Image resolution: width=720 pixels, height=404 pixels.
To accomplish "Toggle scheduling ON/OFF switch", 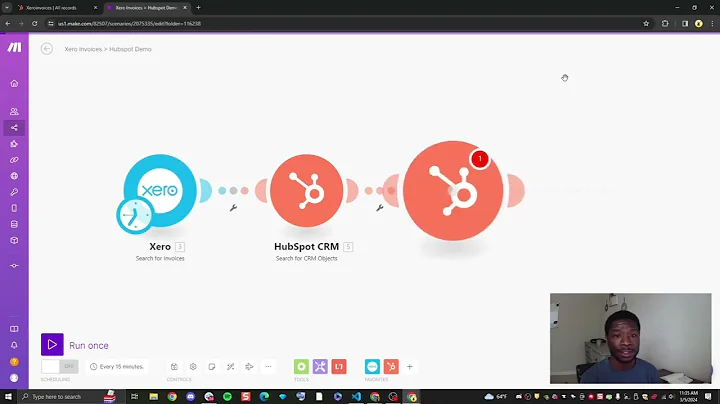I will tap(60, 366).
